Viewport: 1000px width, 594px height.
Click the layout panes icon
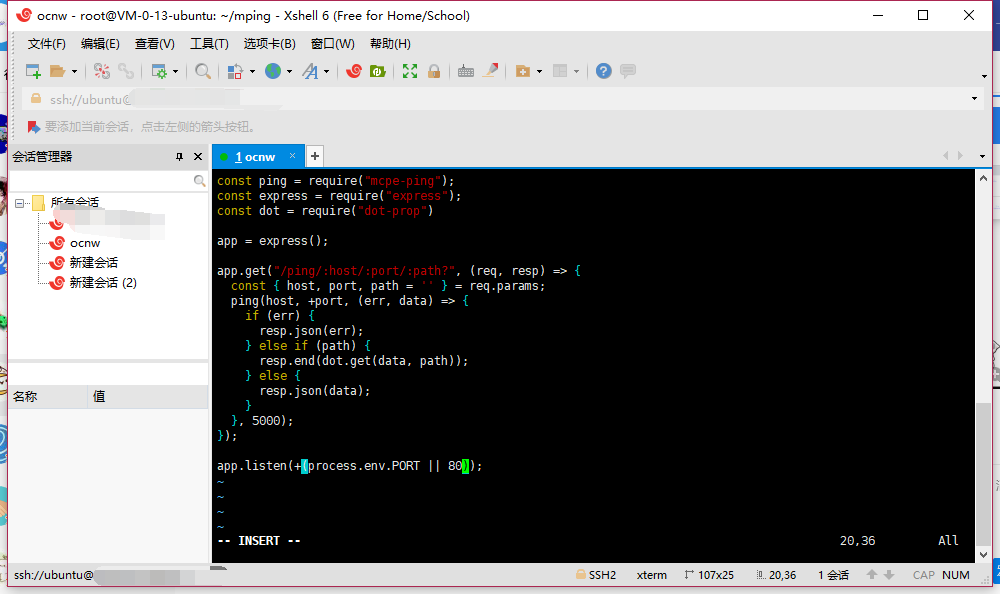tap(560, 71)
